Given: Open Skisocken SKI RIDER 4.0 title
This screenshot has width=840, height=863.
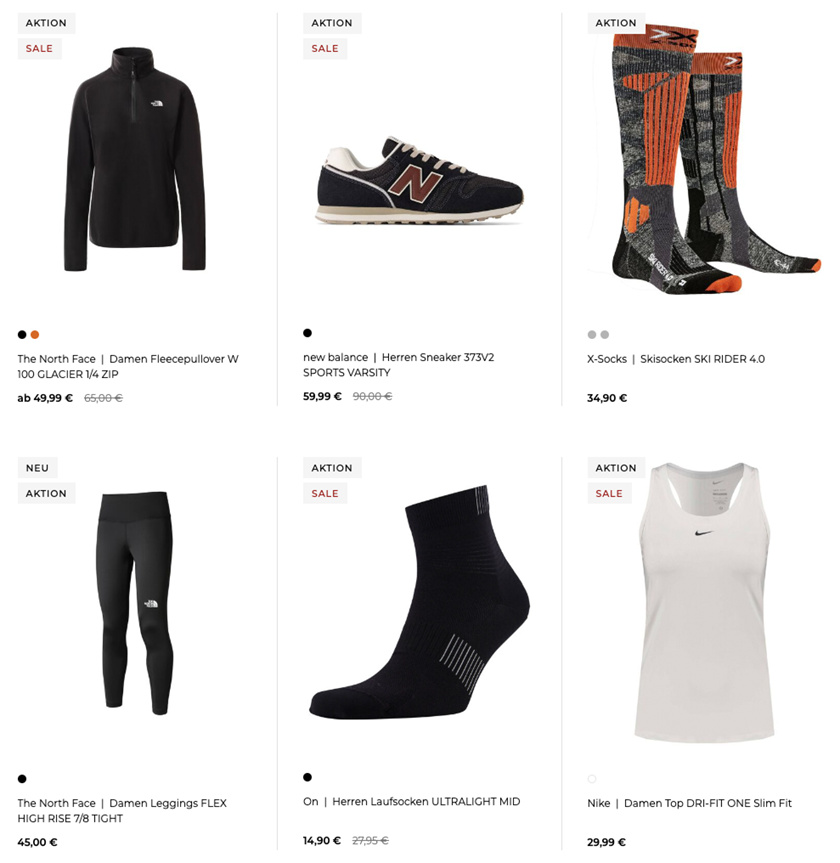Looking at the screenshot, I should click(676, 359).
